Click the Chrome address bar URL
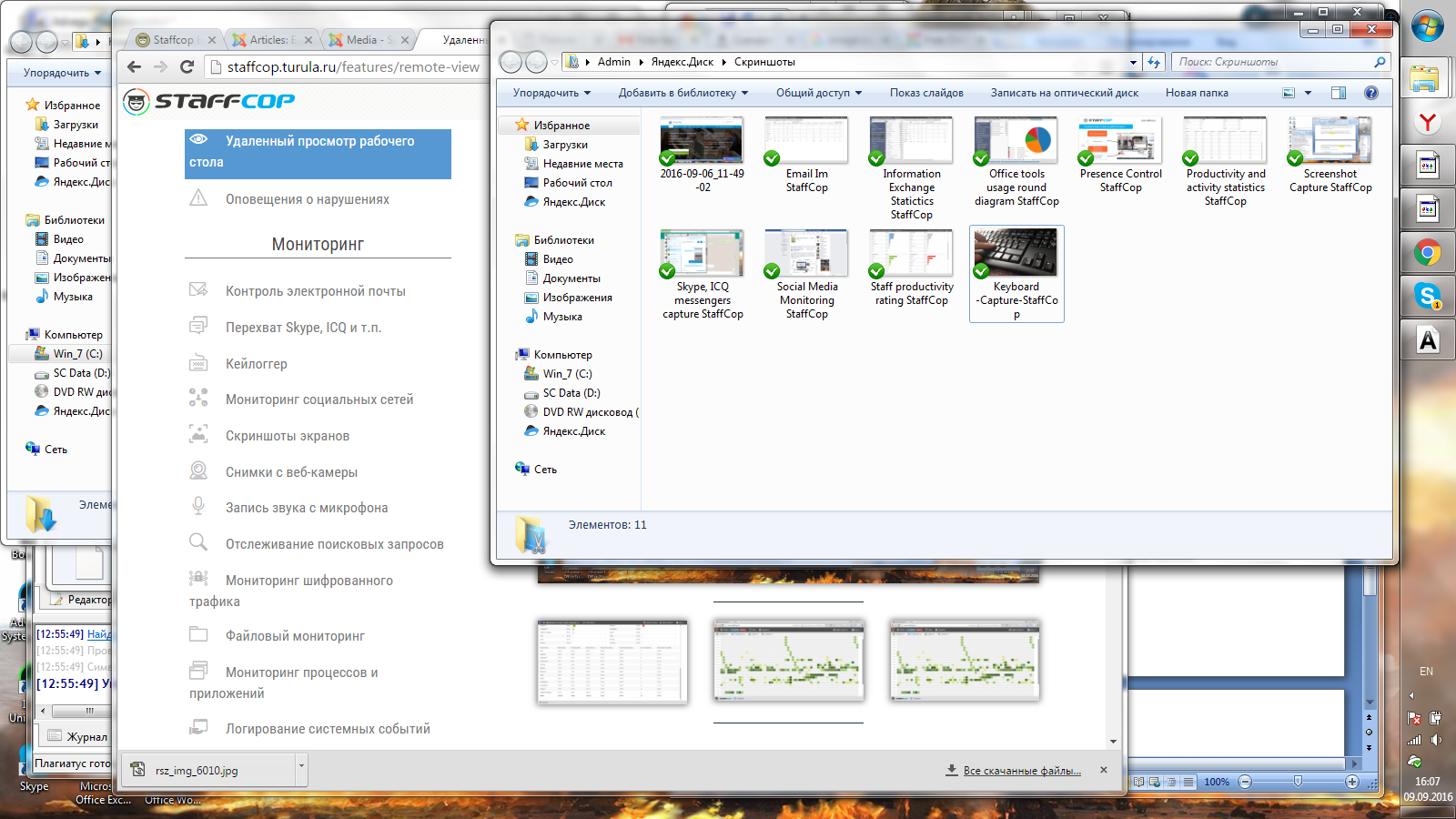This screenshot has width=1456, height=819. [x=353, y=66]
